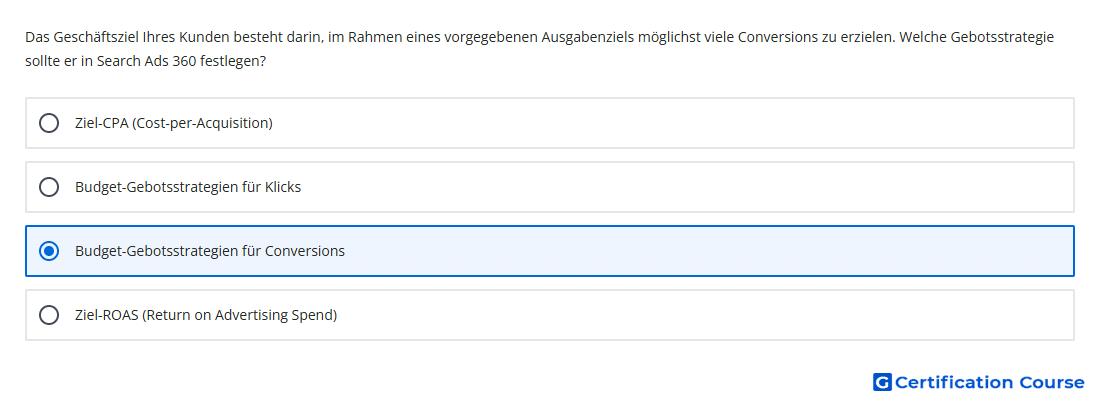Click the question text starting with Das Geschäftsziel
The width and height of the screenshot is (1100, 401).
tap(539, 49)
